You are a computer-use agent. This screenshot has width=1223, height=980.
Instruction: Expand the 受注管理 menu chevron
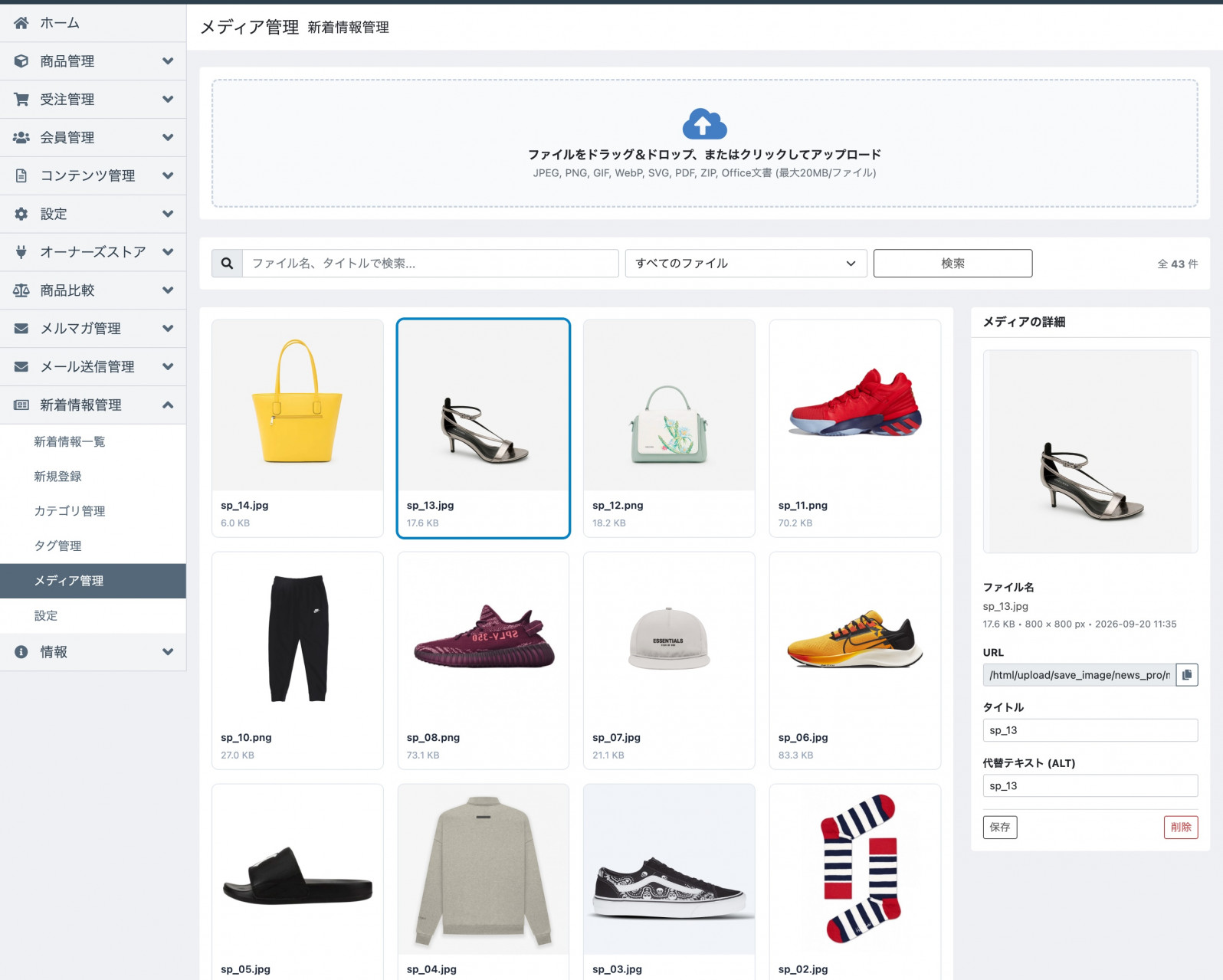[x=168, y=100]
